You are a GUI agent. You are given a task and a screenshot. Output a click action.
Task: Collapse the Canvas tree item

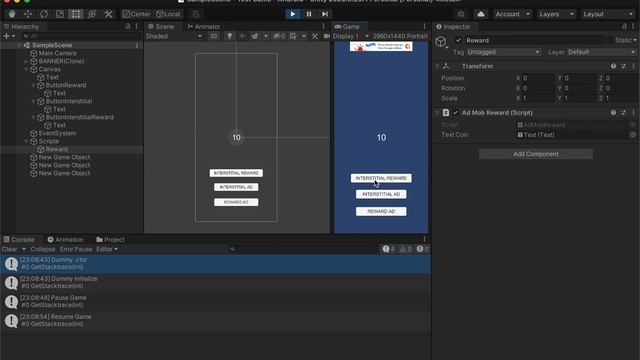(27, 69)
